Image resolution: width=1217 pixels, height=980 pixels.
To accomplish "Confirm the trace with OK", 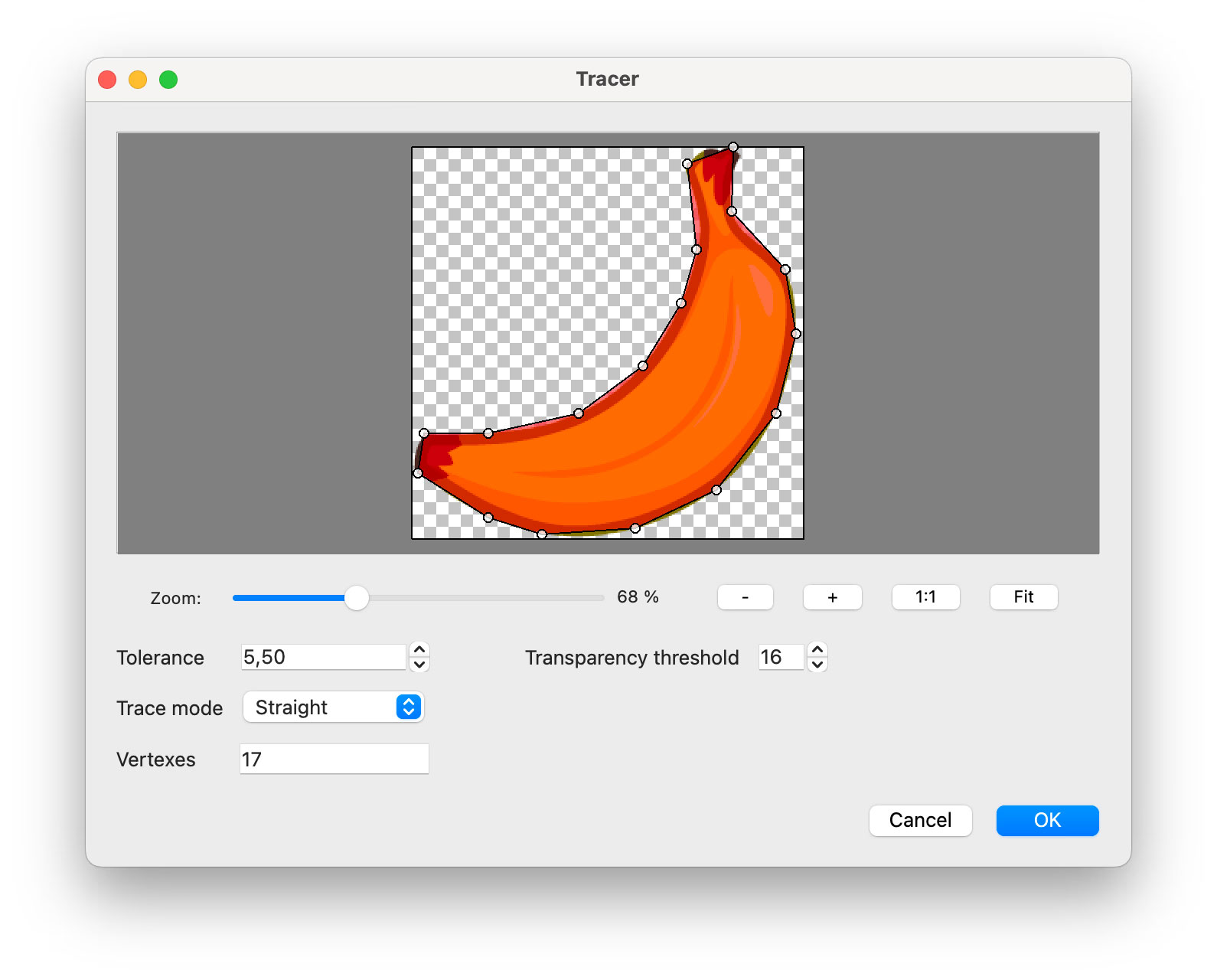I will 1047,821.
